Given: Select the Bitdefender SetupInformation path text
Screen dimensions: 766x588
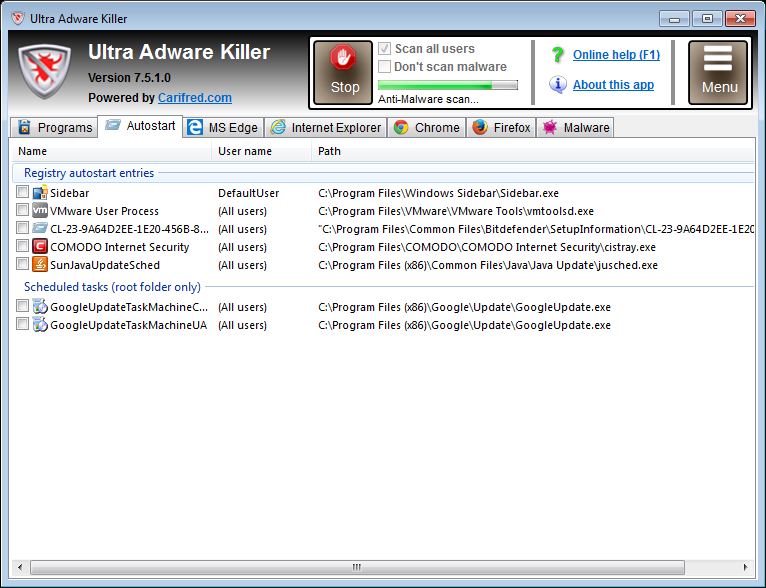Looking at the screenshot, I should point(536,229).
